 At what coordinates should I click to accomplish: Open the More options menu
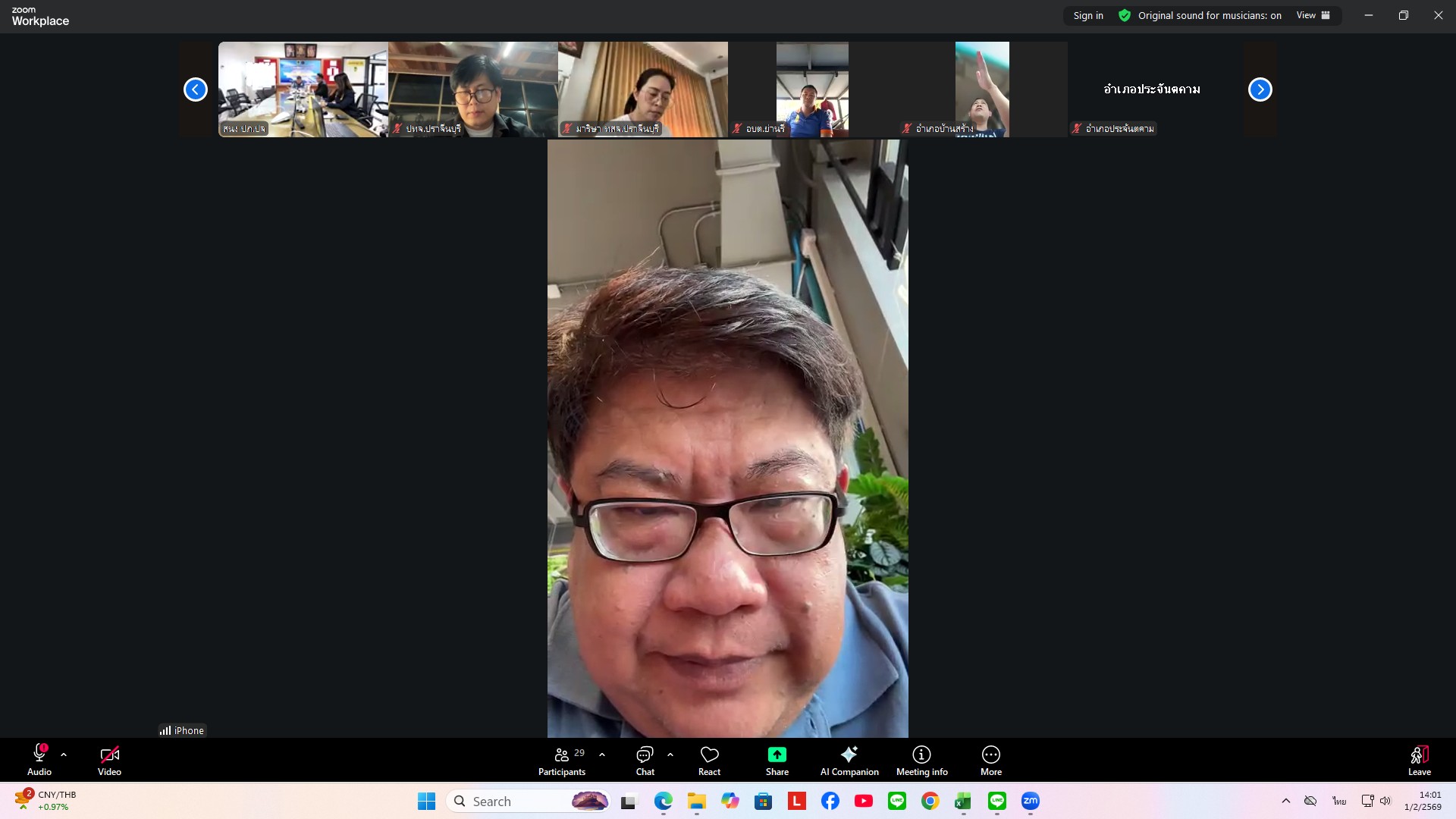[x=990, y=761]
